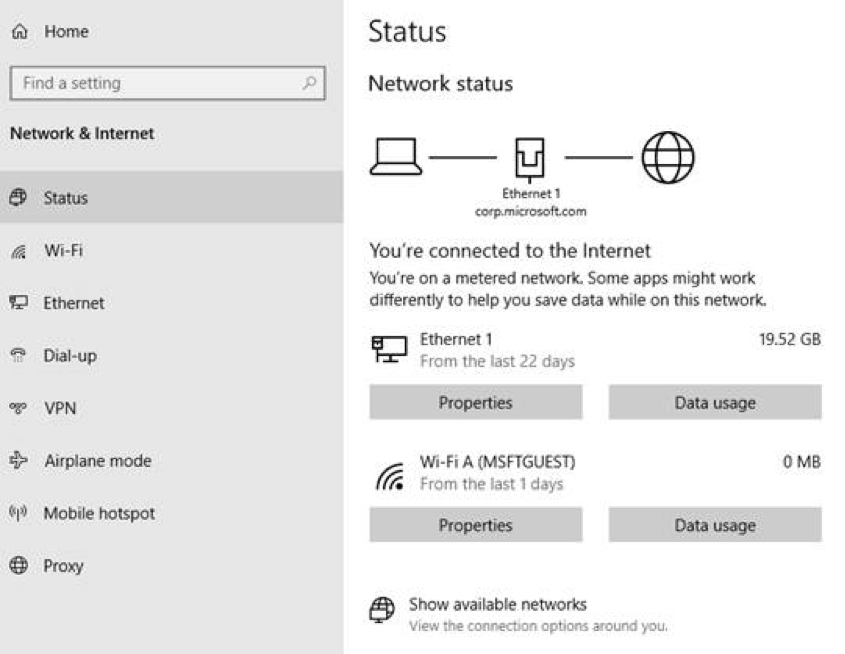The image size is (845, 654).
Task: Click the Ethernet 1 adapter icon
Action: coord(390,350)
